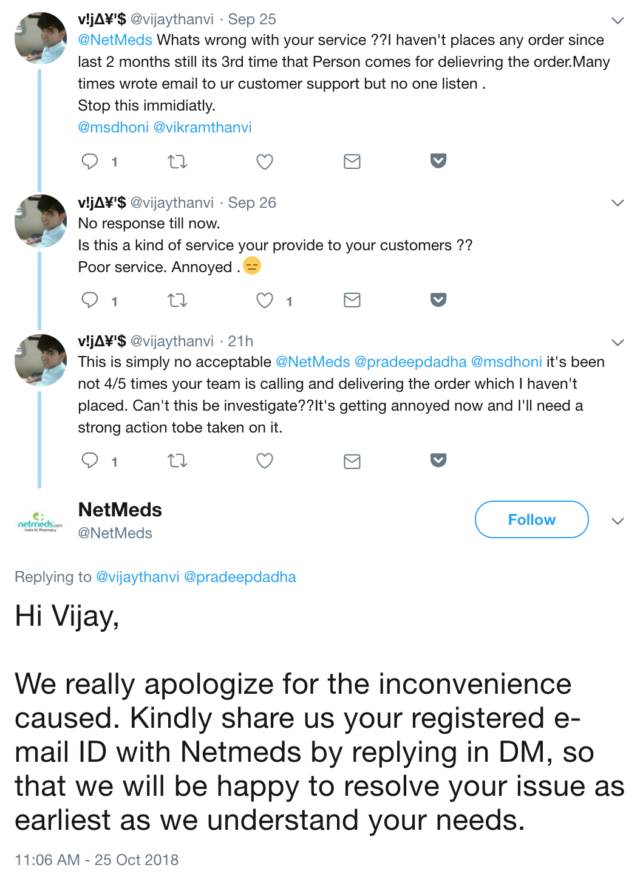
Task: Follow the NetMeds account
Action: (x=531, y=520)
